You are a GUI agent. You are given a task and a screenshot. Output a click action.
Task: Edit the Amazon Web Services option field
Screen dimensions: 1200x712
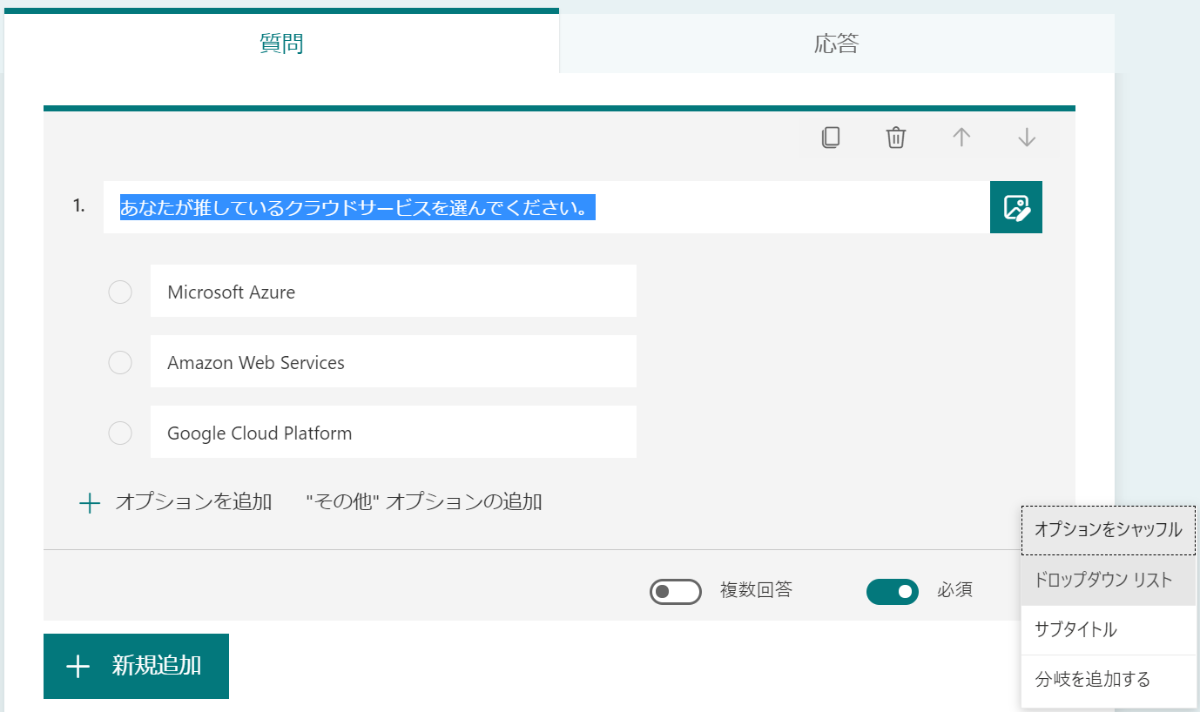tap(393, 361)
